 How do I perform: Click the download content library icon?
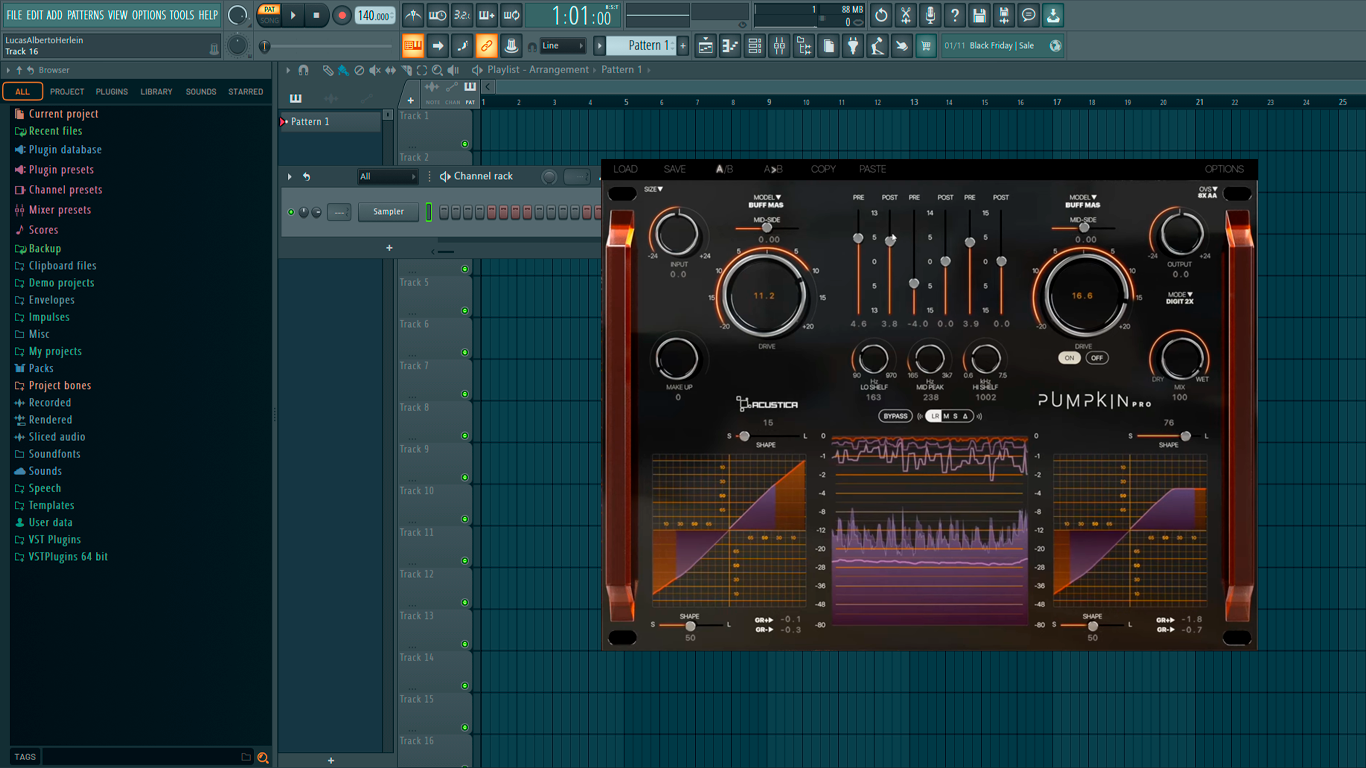tap(1053, 15)
